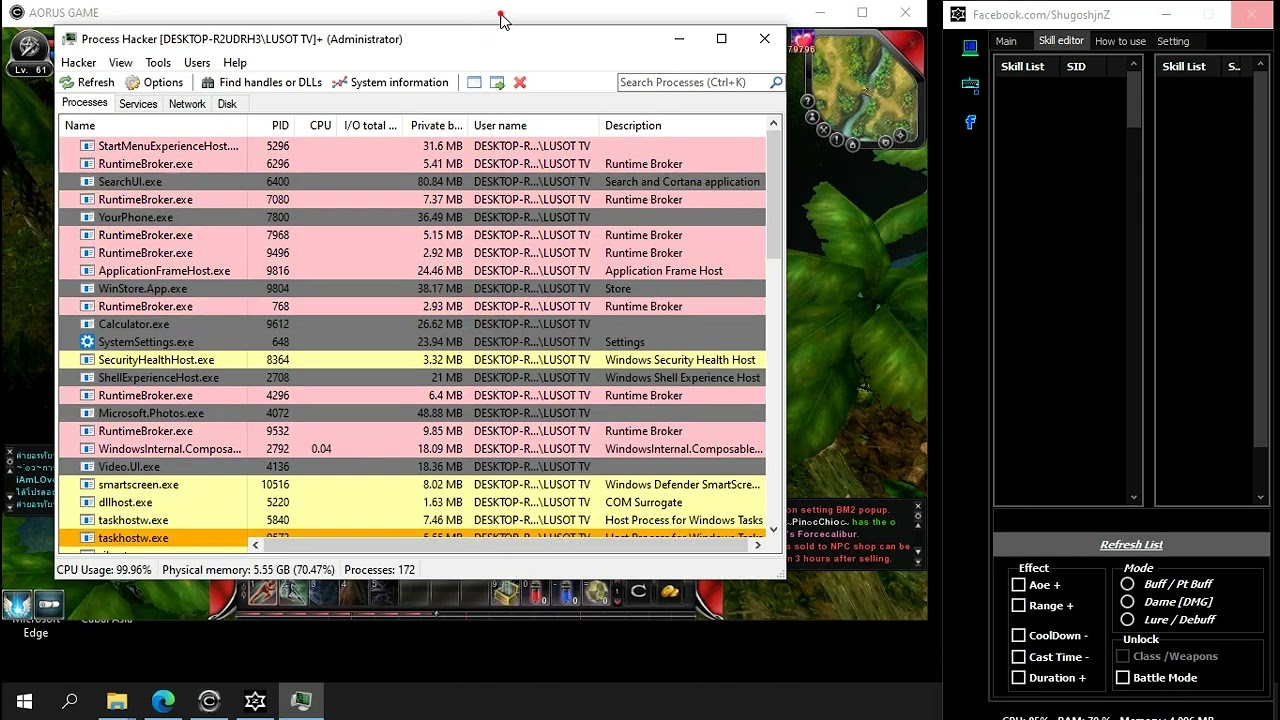Switch to the Services tab
Viewport: 1280px width, 720px height.
(x=138, y=104)
